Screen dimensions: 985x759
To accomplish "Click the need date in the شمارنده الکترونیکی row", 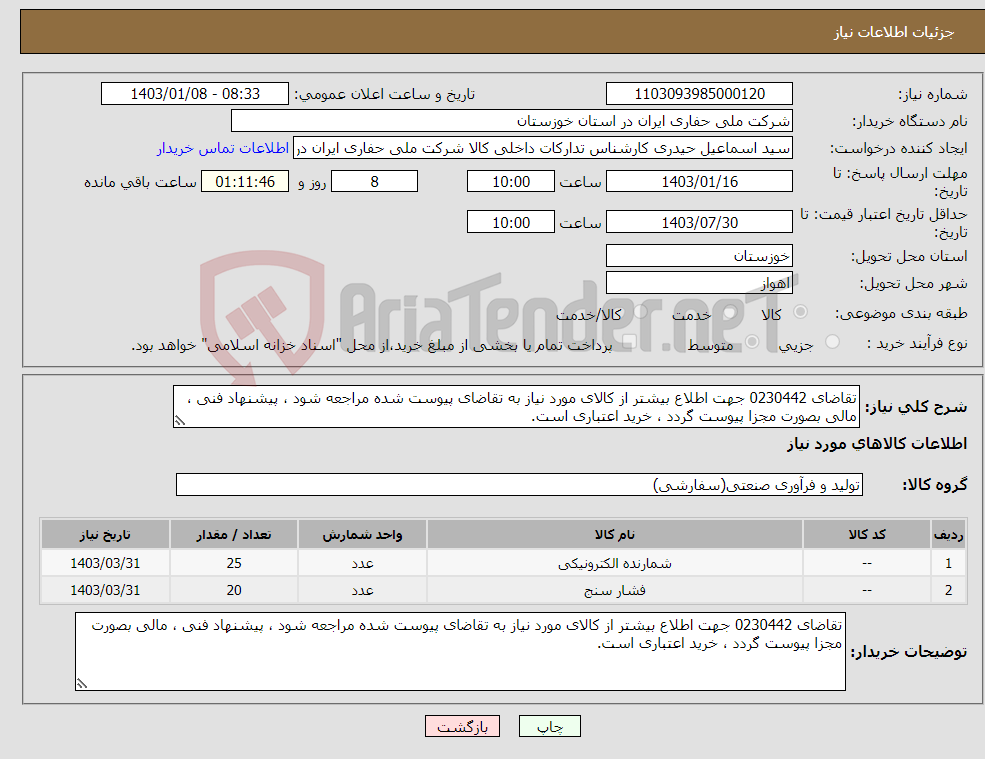I will tap(105, 563).
